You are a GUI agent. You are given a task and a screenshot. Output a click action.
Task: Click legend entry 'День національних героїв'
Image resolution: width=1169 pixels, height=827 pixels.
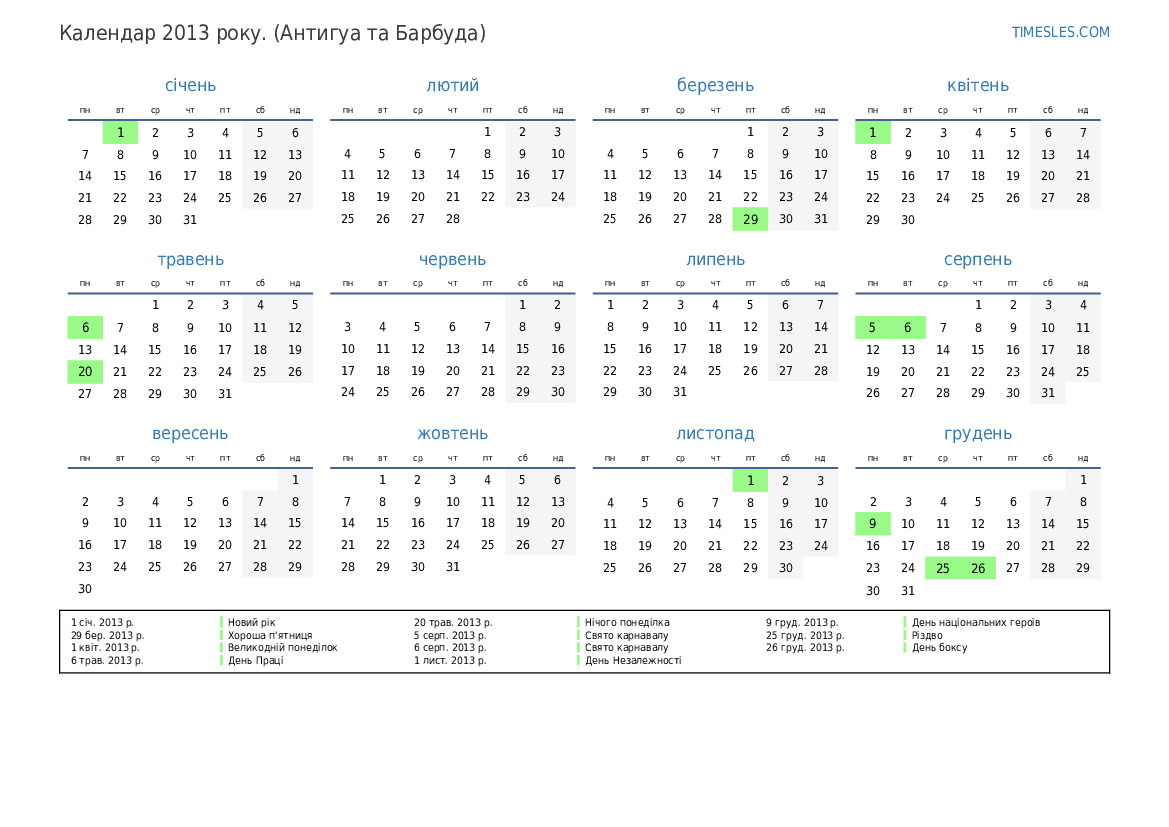pyautogui.click(x=976, y=622)
